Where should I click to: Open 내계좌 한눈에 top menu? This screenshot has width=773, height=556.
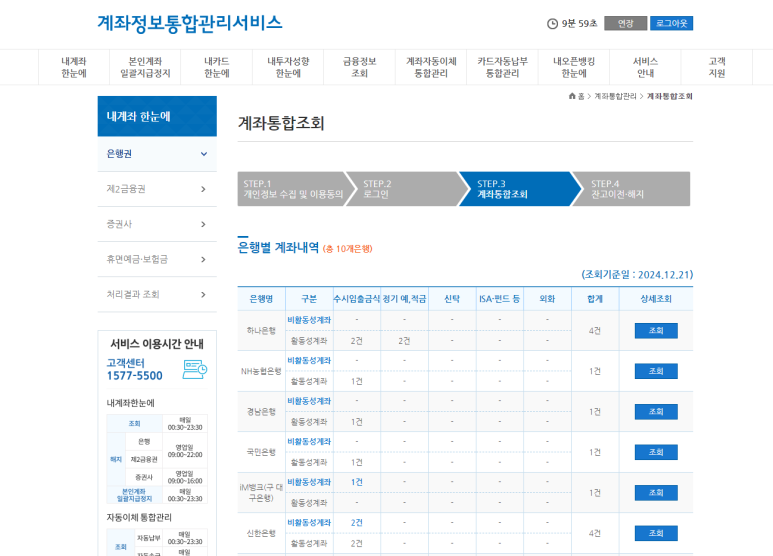pos(74,67)
